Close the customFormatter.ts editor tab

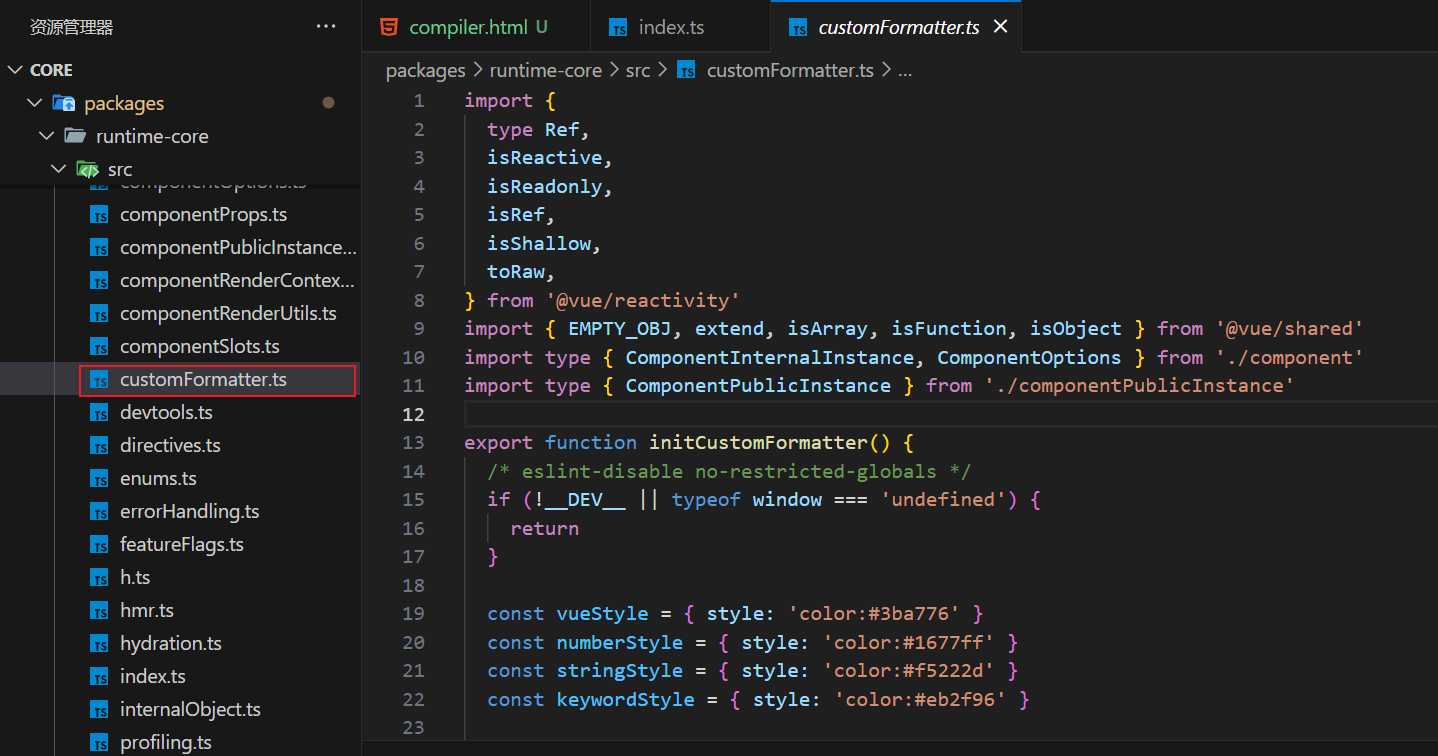1000,27
